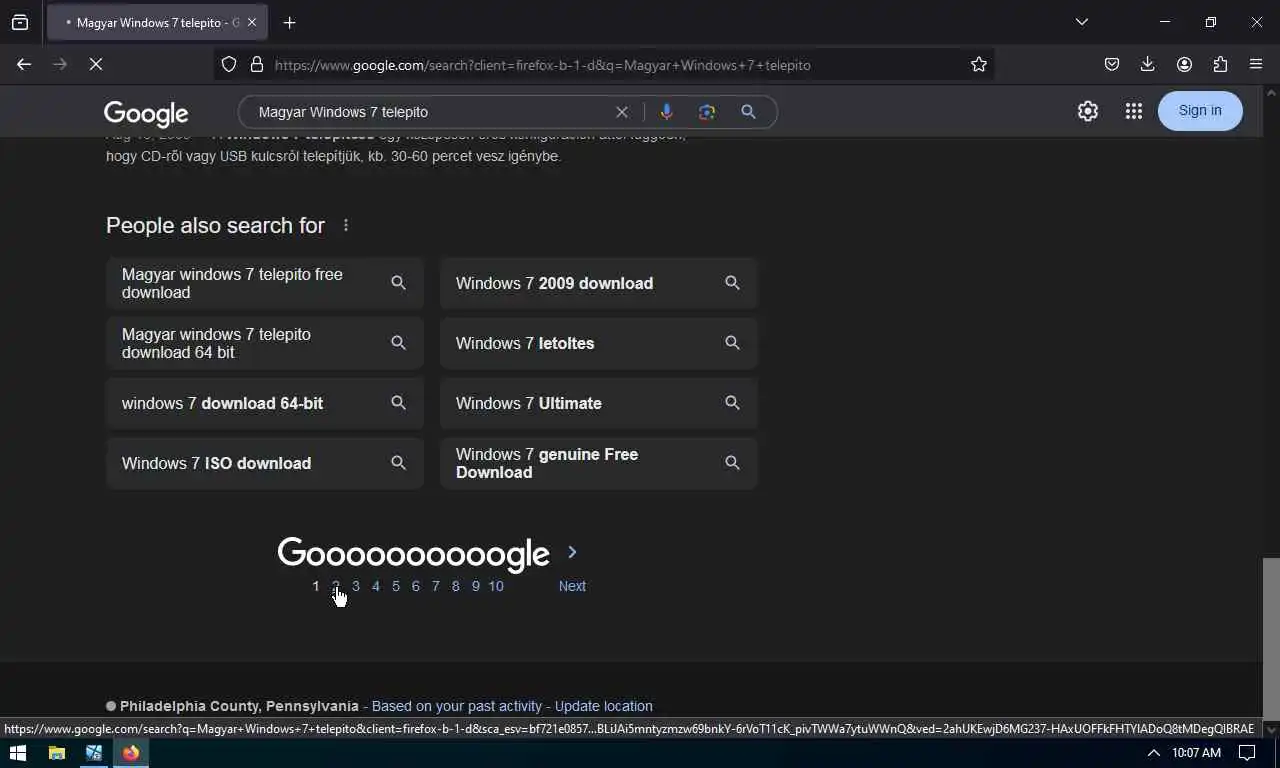1280x768 pixels.
Task: Open the Windows Start menu
Action: coord(17,753)
